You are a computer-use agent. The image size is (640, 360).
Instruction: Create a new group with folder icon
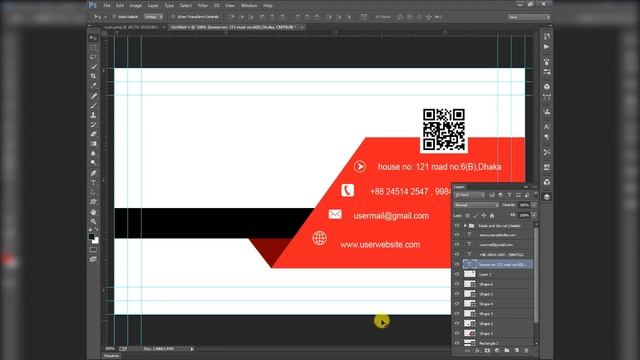tap(507, 351)
